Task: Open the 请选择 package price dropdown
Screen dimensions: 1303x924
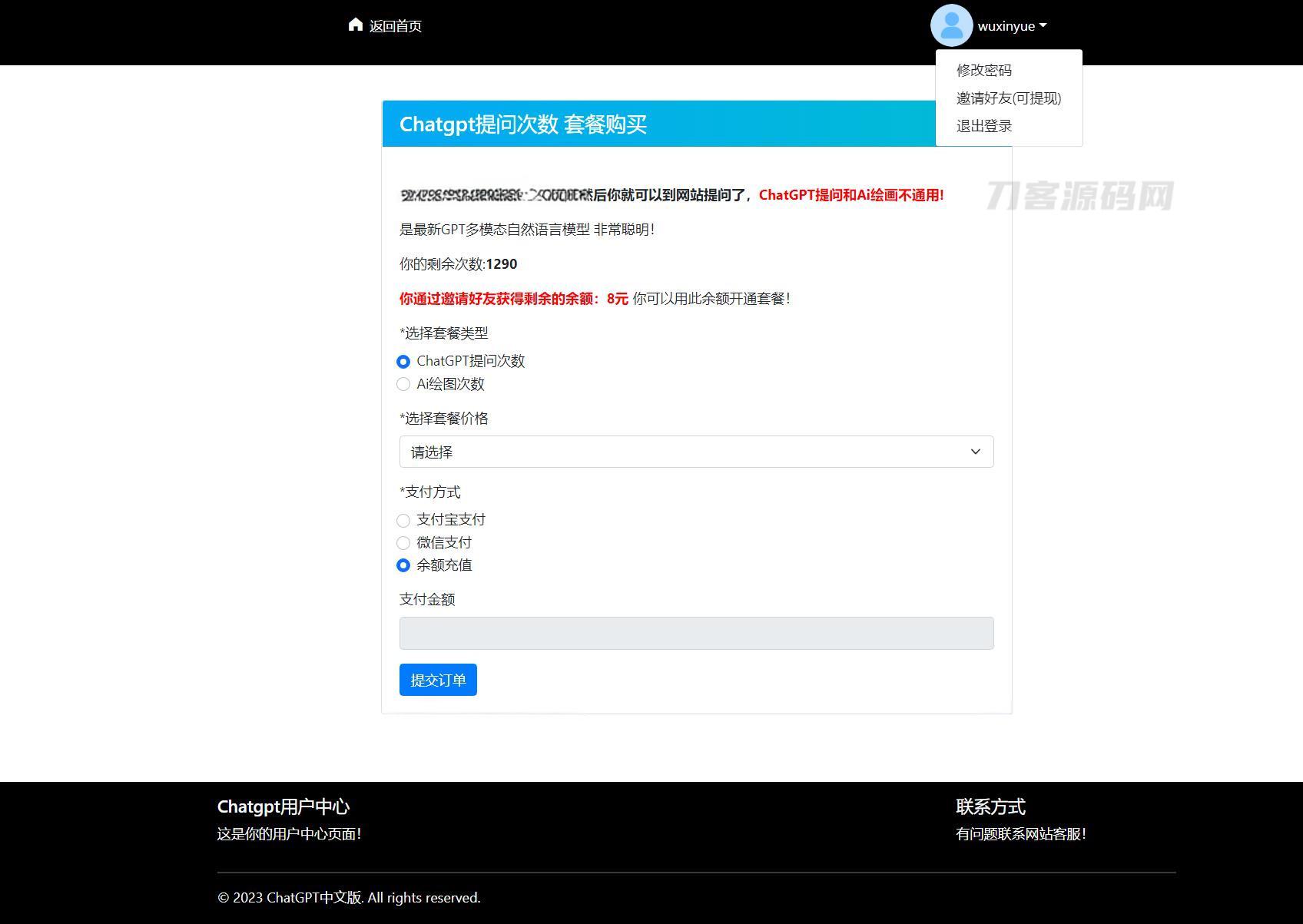Action: 696,452
